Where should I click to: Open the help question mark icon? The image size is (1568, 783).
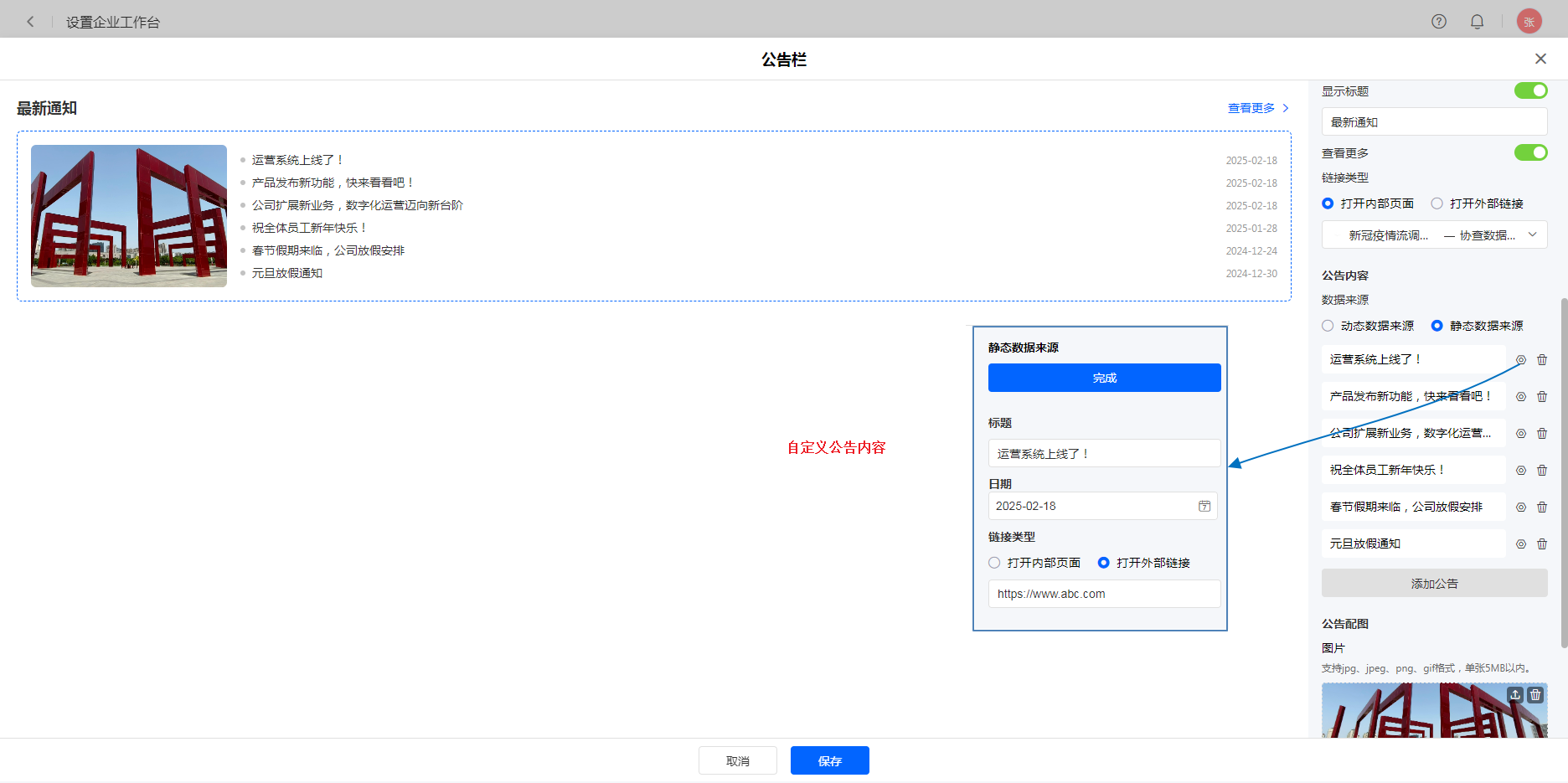coord(1439,22)
